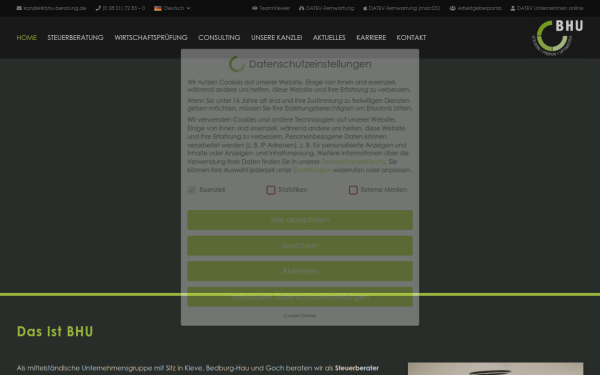Open the UNSERE KANZLEI menu
This screenshot has height=375, width=600.
[276, 38]
